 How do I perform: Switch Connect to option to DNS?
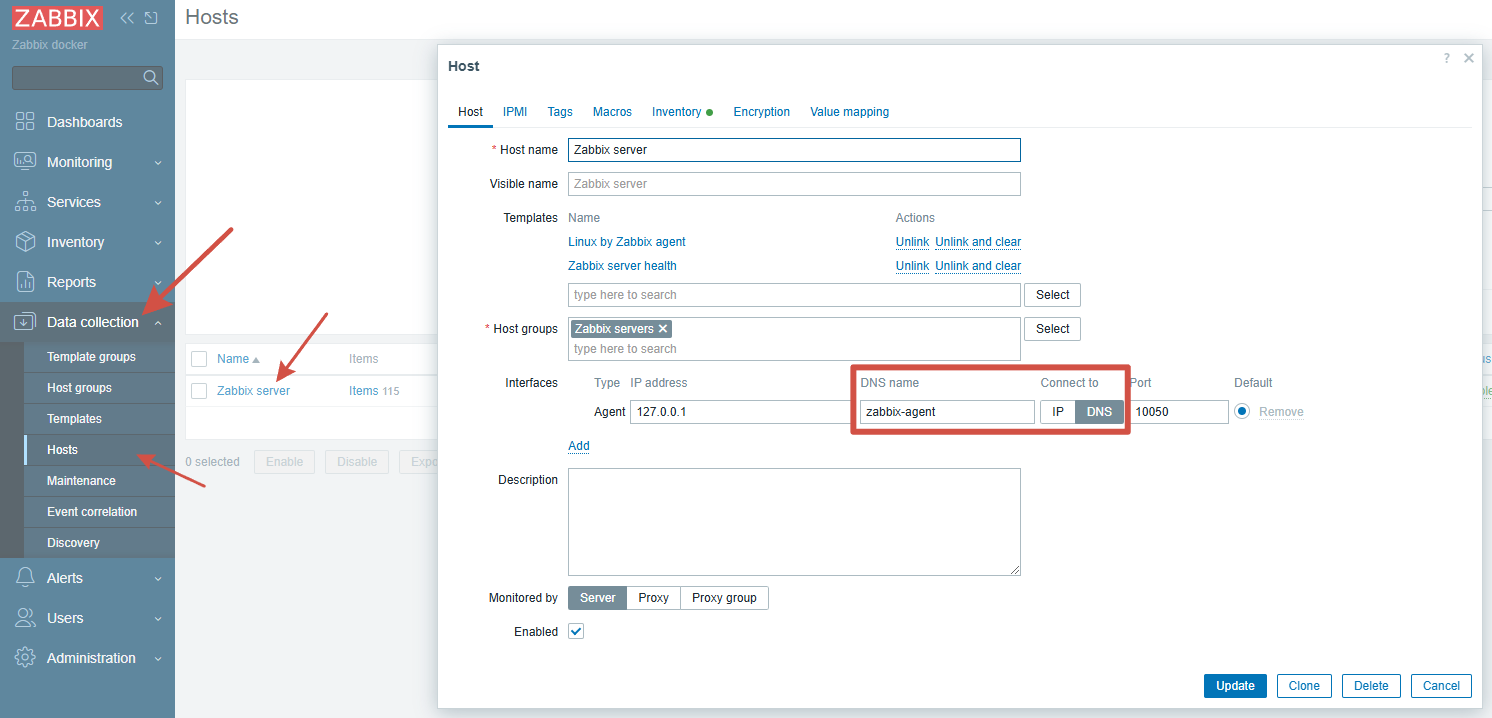[x=1099, y=412]
